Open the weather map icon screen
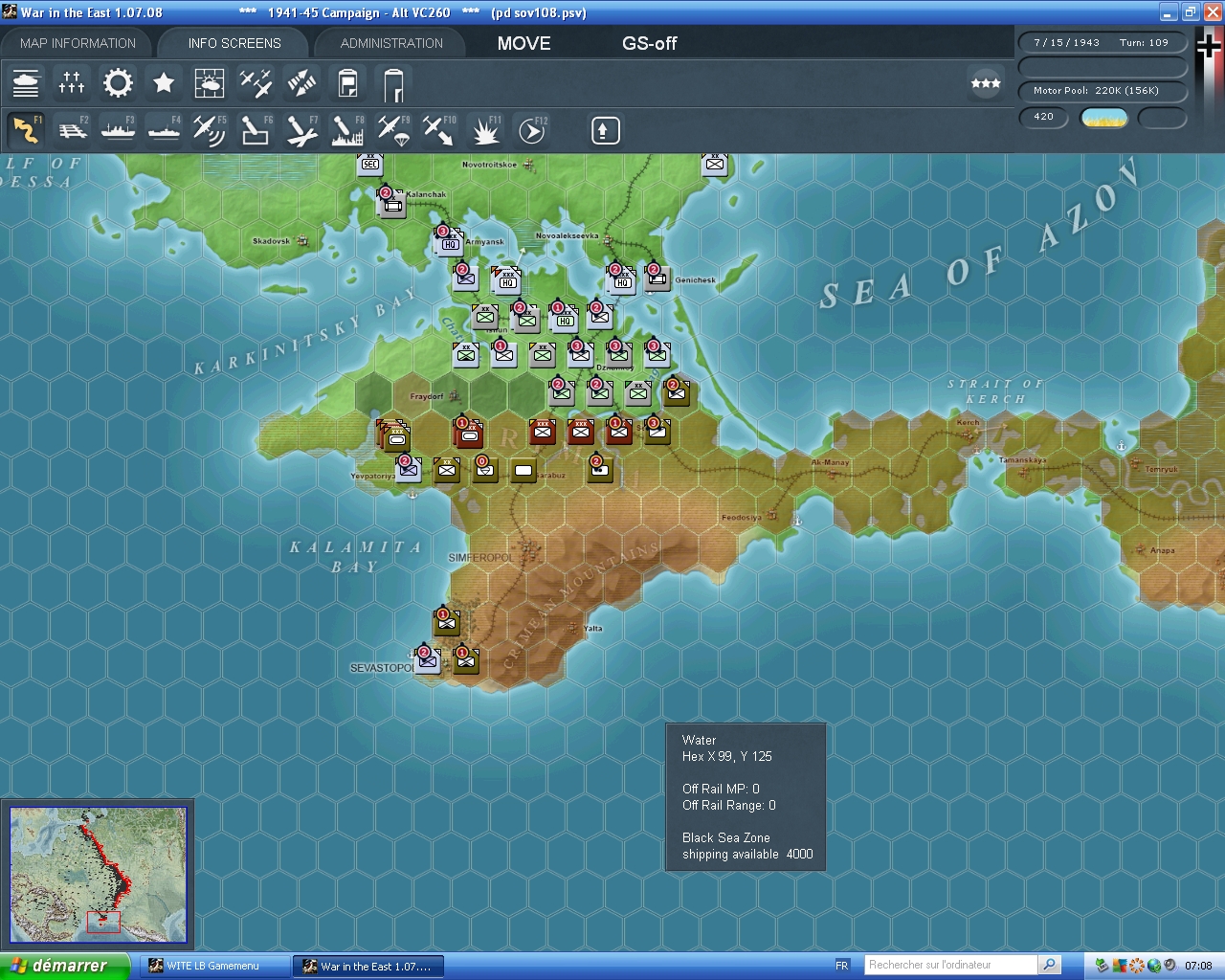 point(210,83)
